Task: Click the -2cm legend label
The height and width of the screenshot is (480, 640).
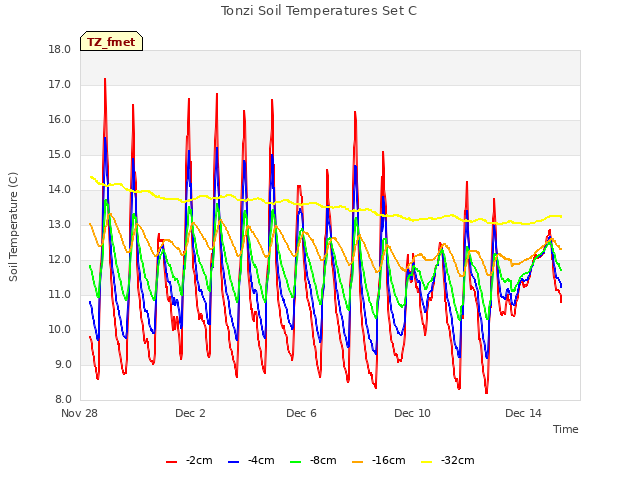Action: click(x=199, y=460)
